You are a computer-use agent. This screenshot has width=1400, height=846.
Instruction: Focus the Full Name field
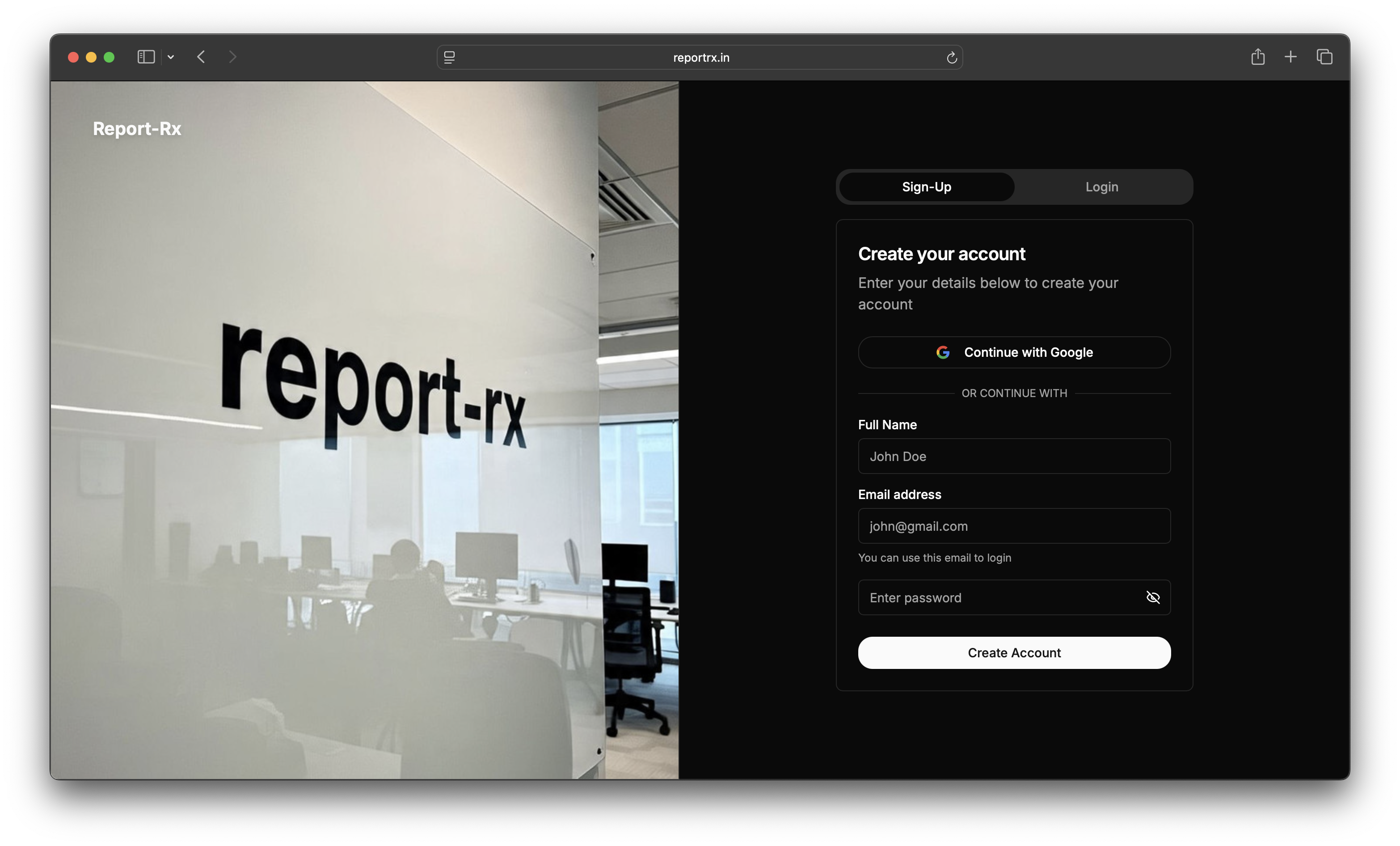pyautogui.click(x=1014, y=456)
